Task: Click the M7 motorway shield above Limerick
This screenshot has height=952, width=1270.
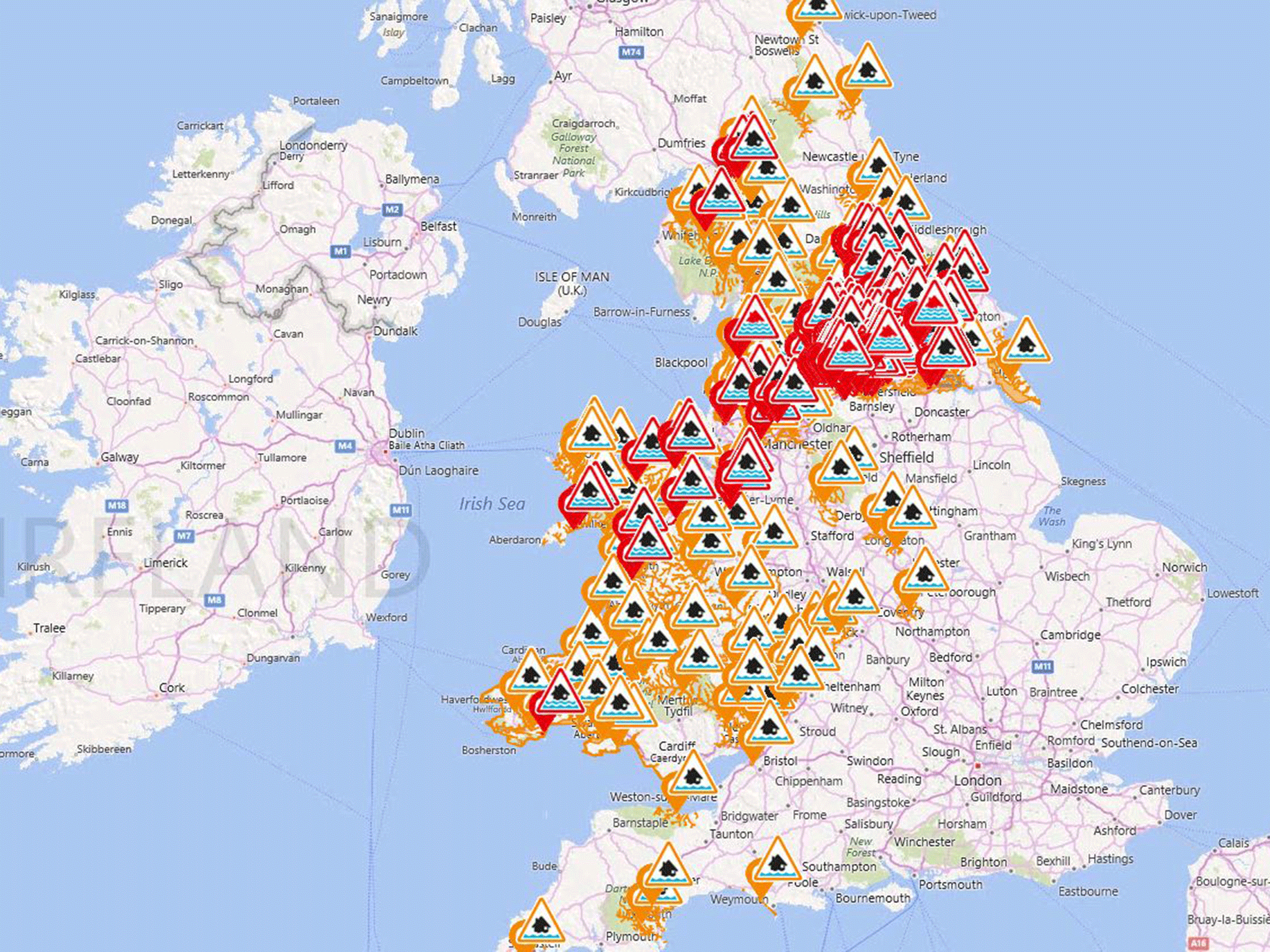Action: 184,535
